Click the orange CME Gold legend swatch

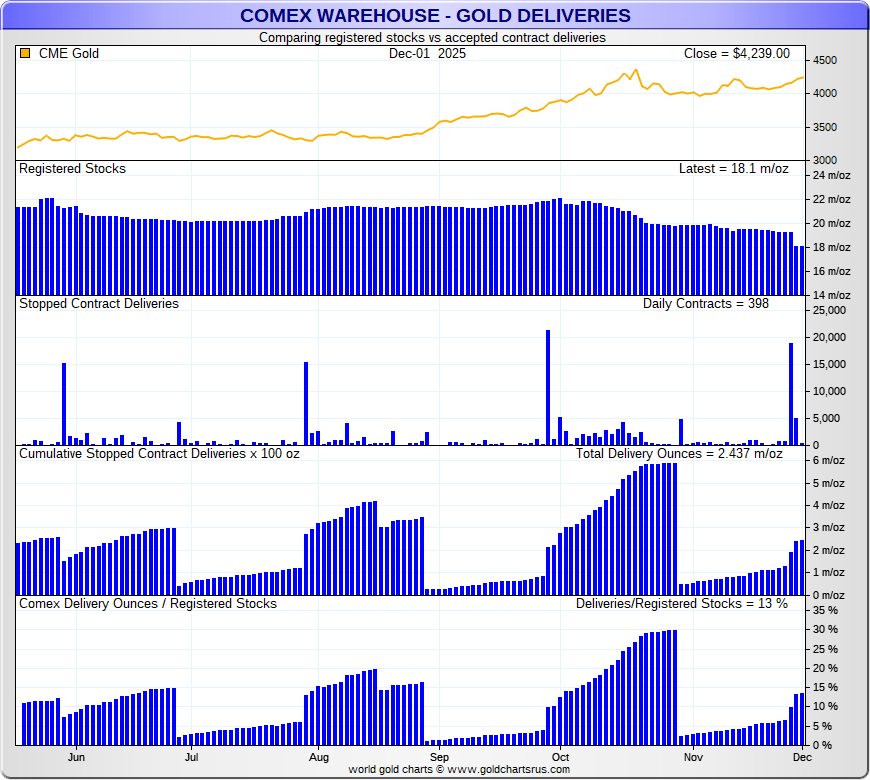[x=25, y=54]
